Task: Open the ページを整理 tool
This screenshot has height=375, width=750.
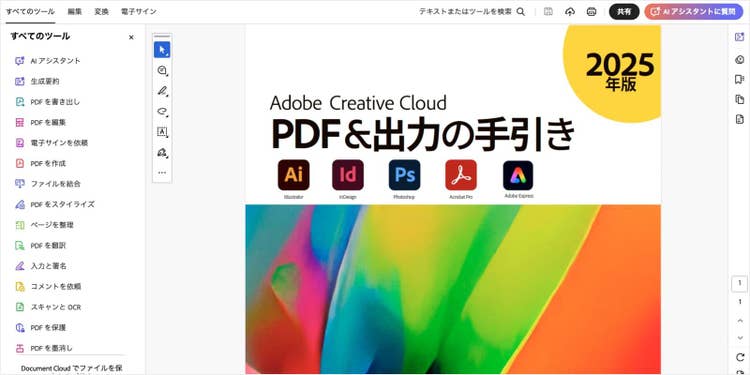Action: pos(44,225)
